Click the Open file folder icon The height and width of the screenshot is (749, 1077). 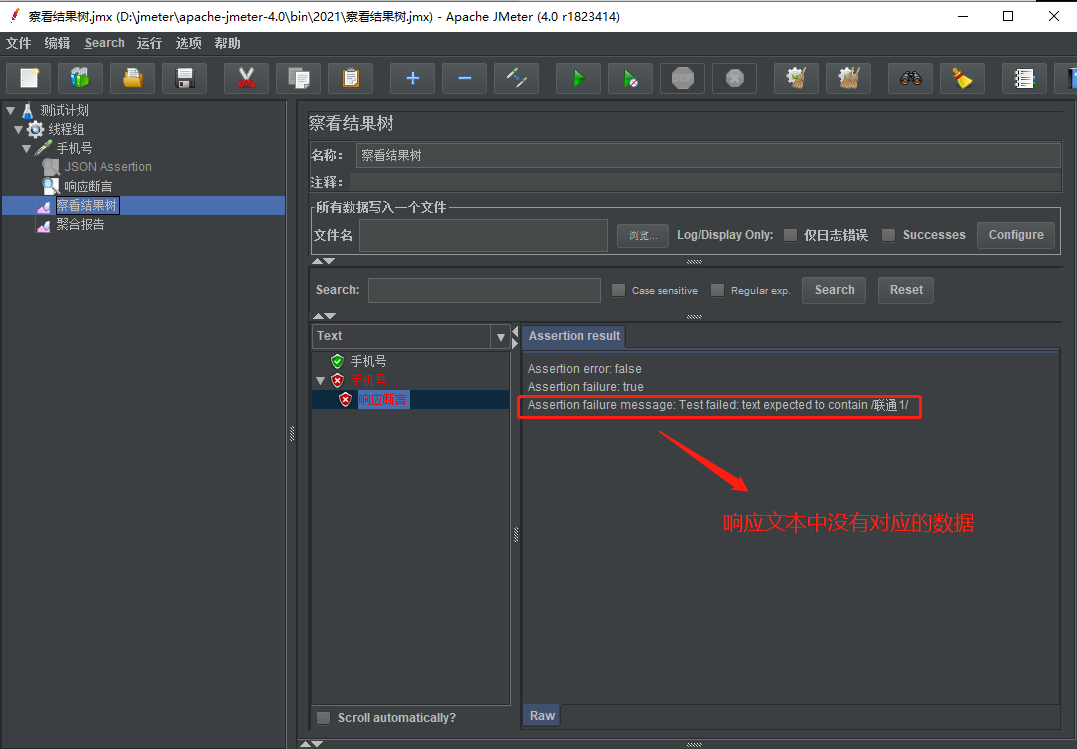click(133, 78)
